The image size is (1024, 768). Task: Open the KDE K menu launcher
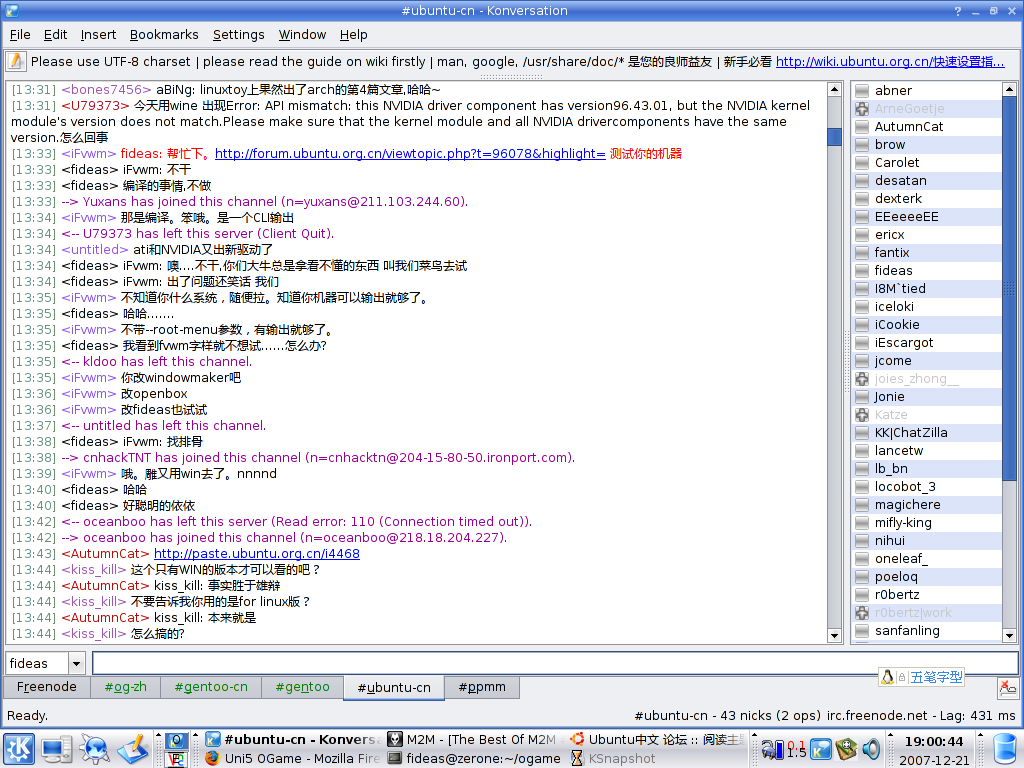point(18,748)
